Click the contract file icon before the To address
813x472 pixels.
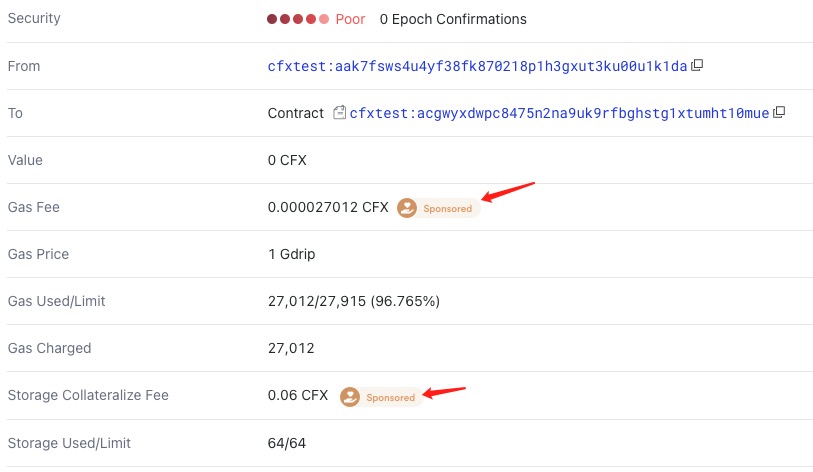pos(340,113)
